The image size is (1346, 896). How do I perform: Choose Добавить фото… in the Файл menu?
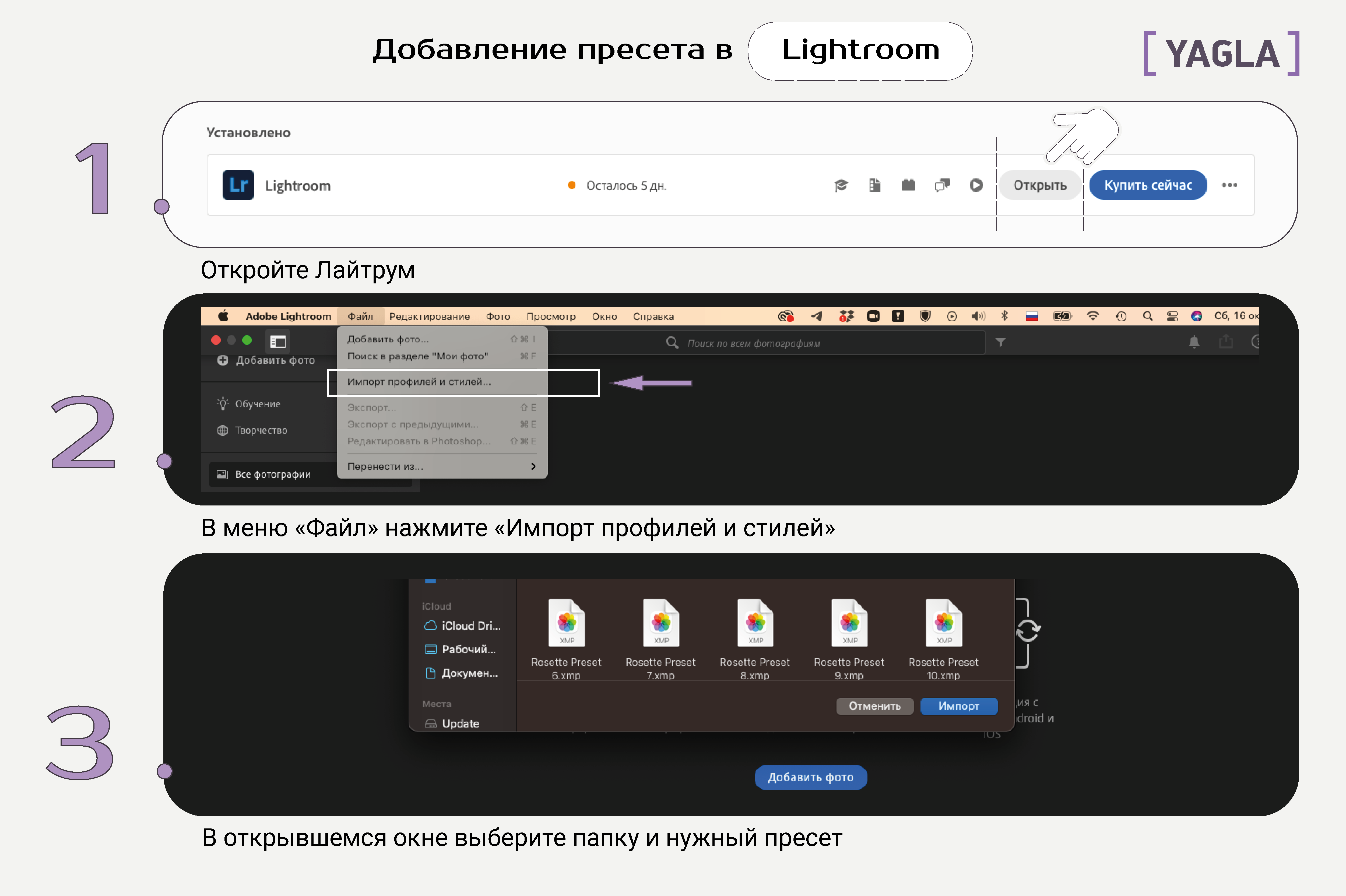coord(442,339)
